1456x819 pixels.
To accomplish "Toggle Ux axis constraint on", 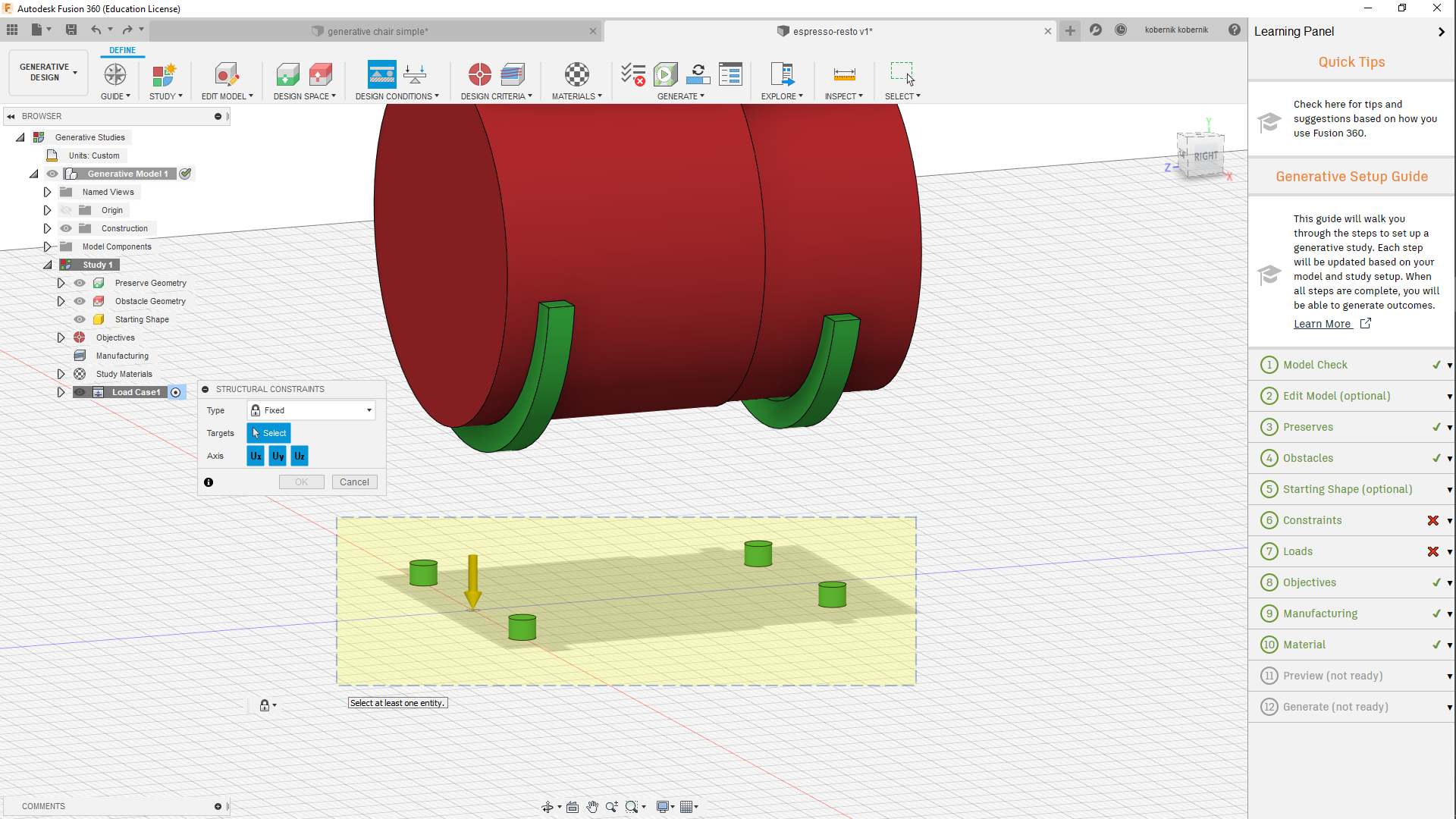I will pyautogui.click(x=255, y=456).
